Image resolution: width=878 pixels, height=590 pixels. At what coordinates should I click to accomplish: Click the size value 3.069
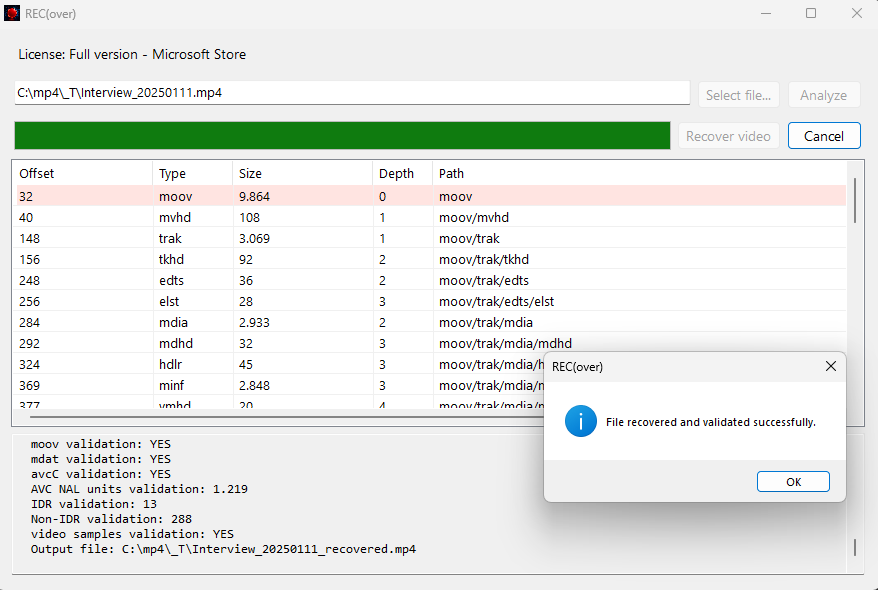(x=254, y=238)
